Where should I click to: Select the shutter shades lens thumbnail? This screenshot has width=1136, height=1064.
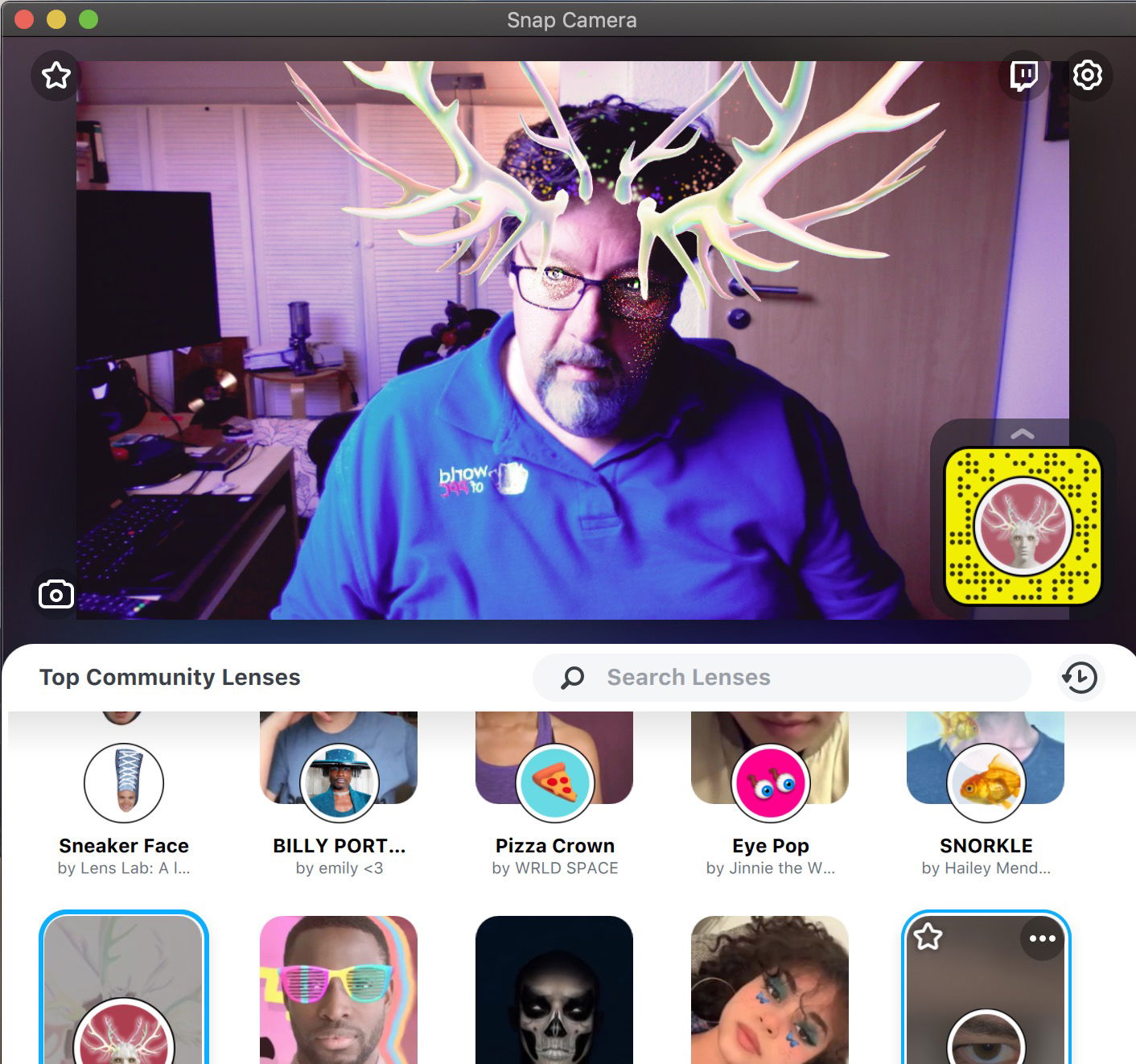click(339, 990)
